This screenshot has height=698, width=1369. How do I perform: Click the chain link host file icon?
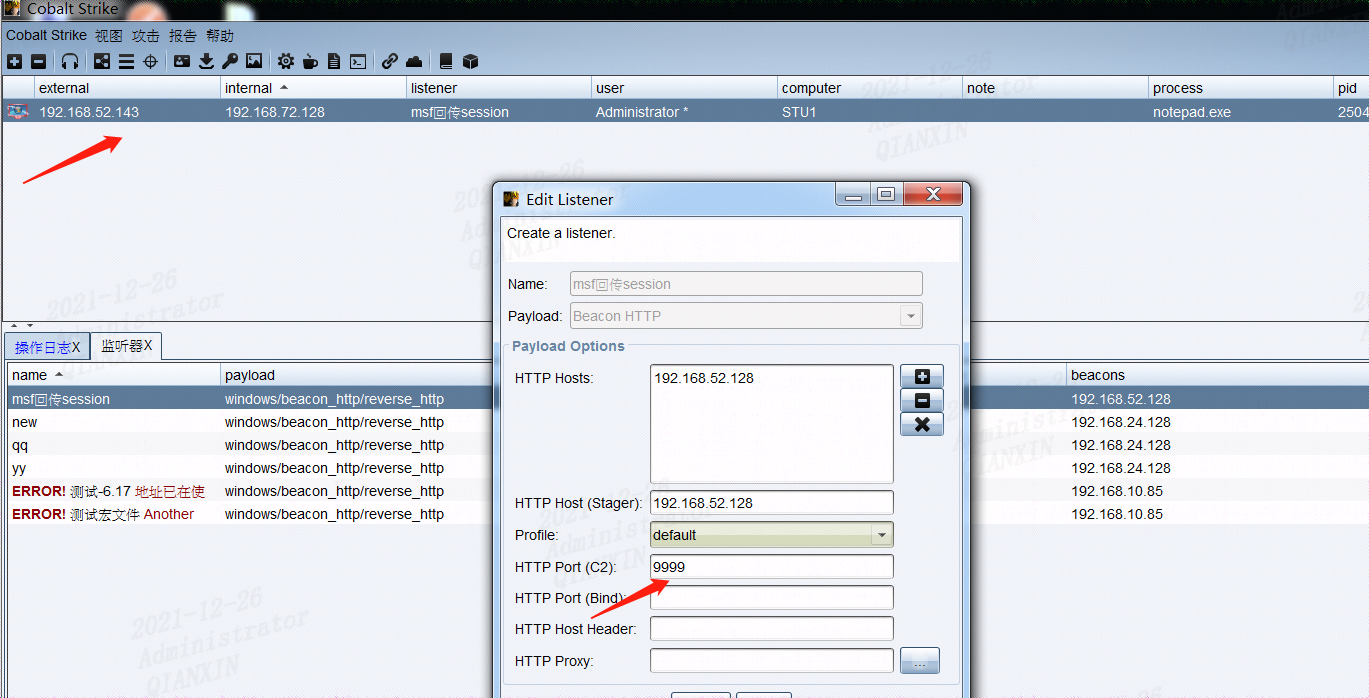click(390, 61)
